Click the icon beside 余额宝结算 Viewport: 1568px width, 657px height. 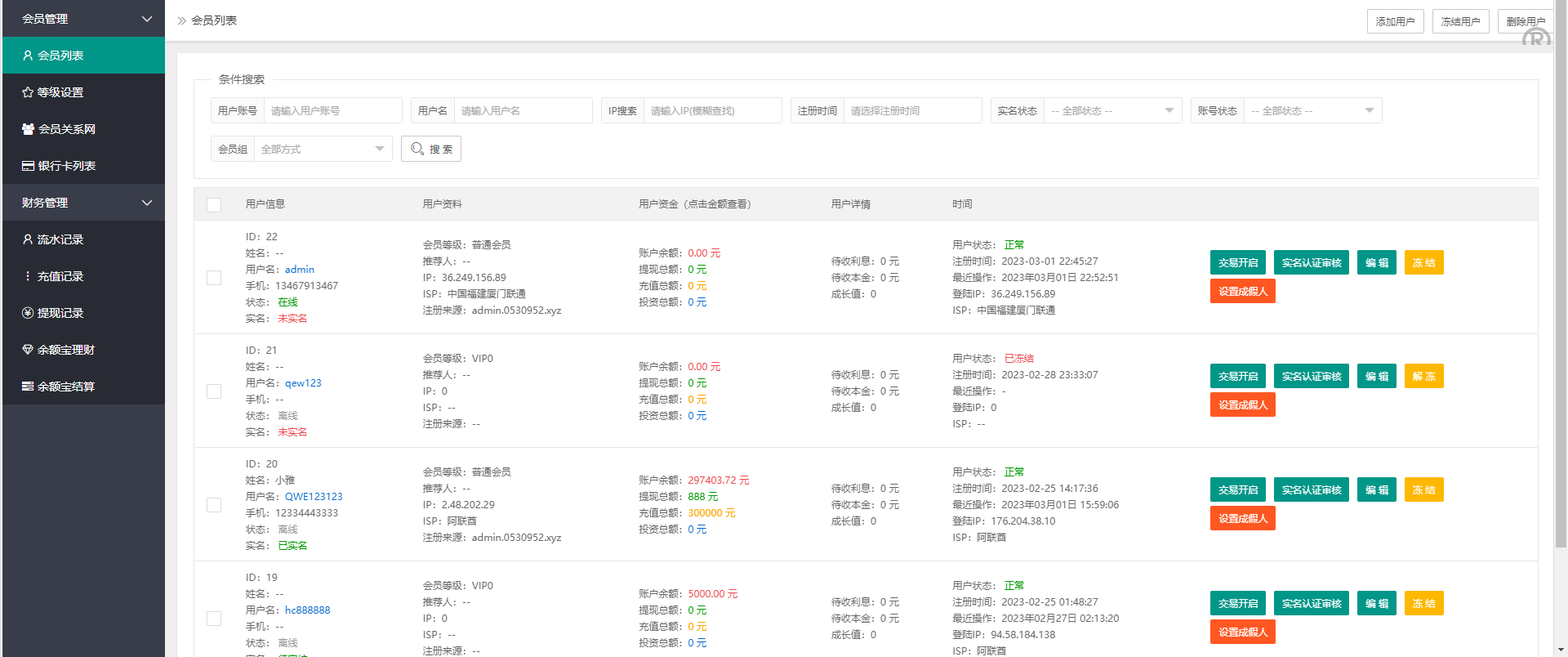click(28, 387)
